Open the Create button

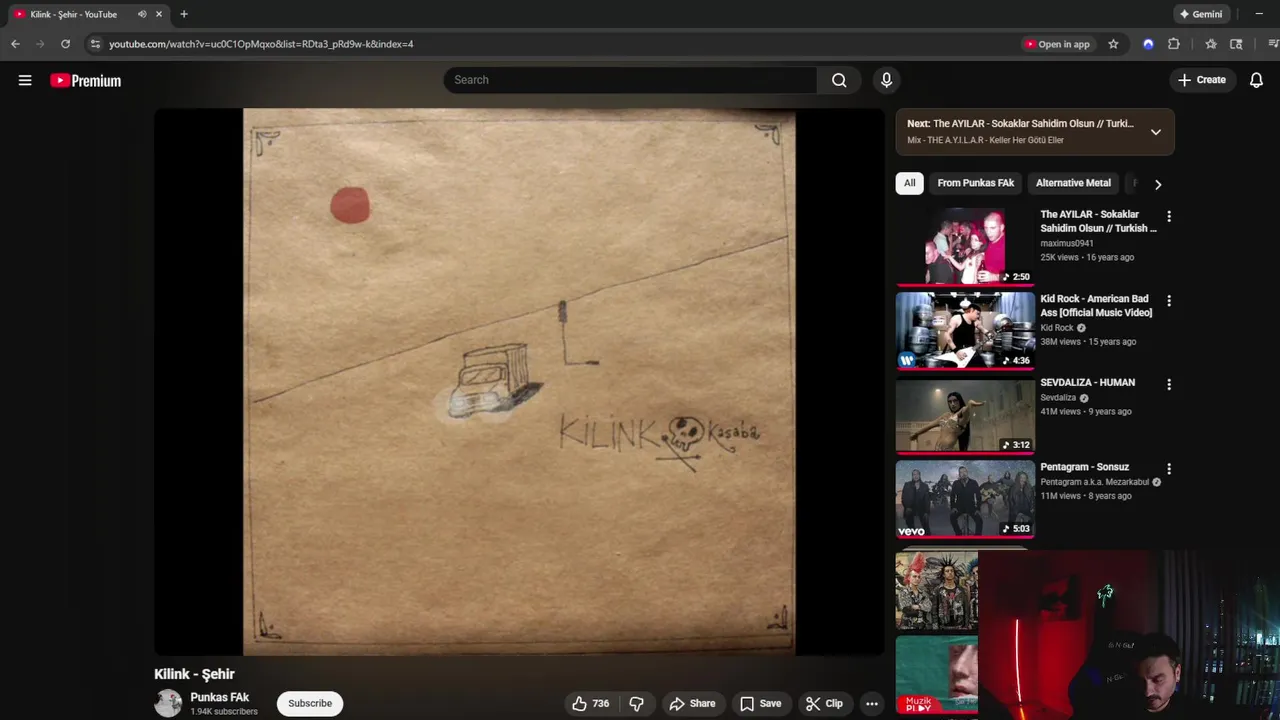1202,80
